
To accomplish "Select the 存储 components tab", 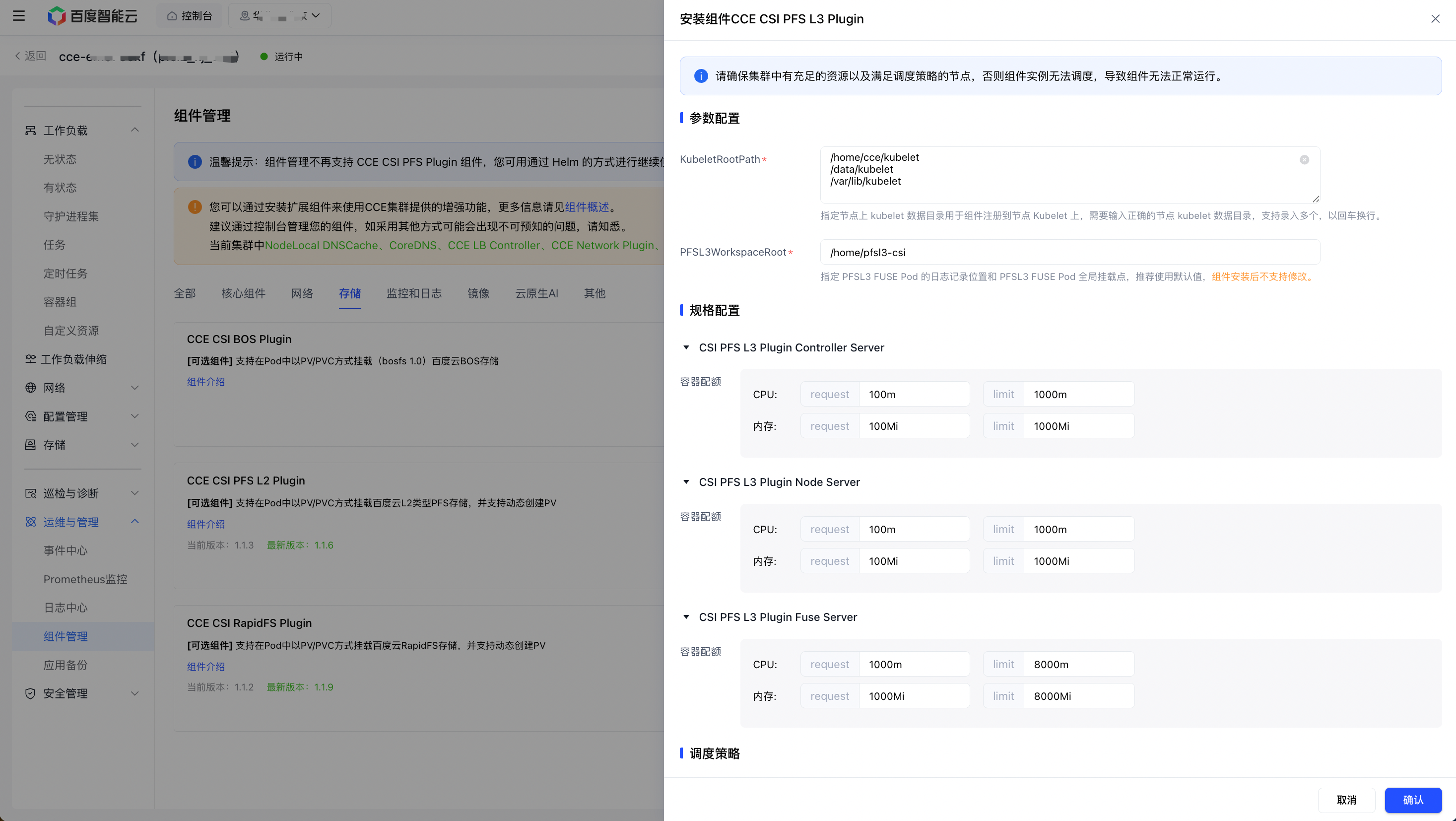I will click(350, 293).
